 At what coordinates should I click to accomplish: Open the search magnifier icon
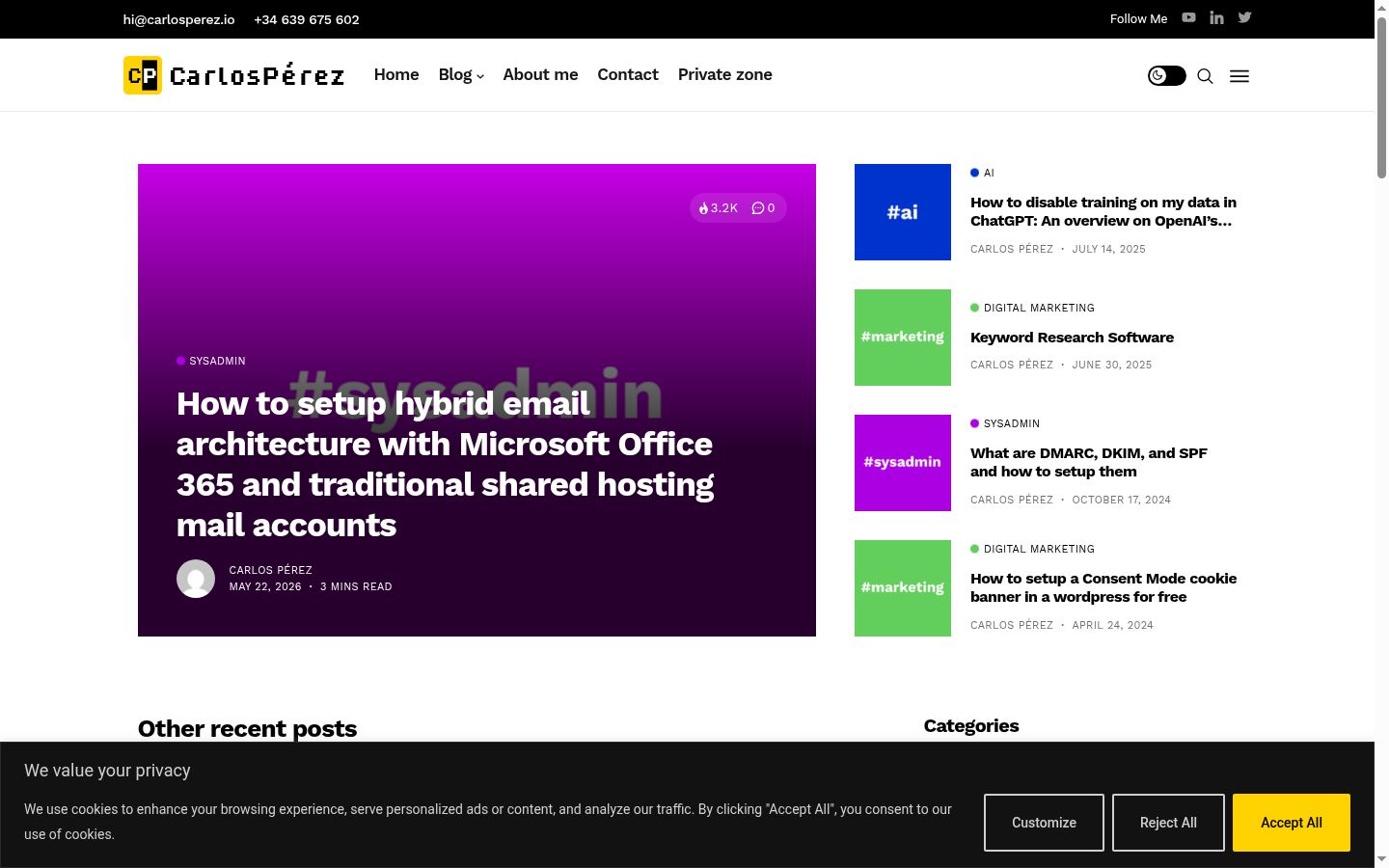tap(1205, 76)
